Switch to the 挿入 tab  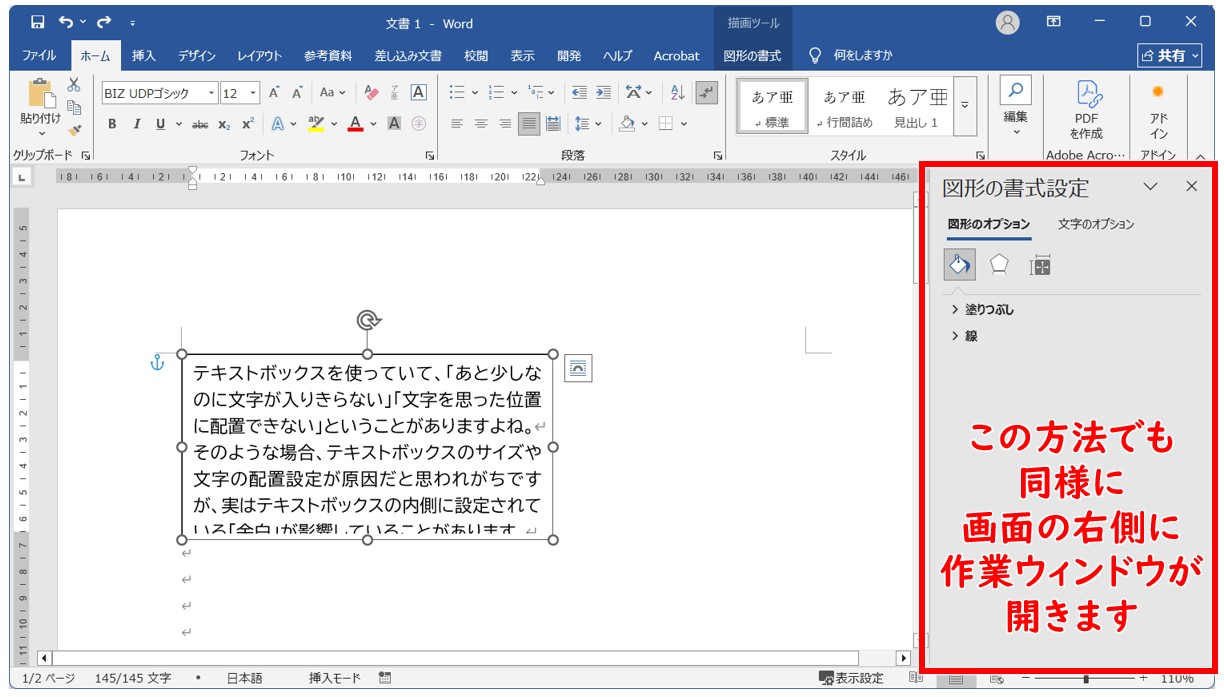pyautogui.click(x=144, y=56)
